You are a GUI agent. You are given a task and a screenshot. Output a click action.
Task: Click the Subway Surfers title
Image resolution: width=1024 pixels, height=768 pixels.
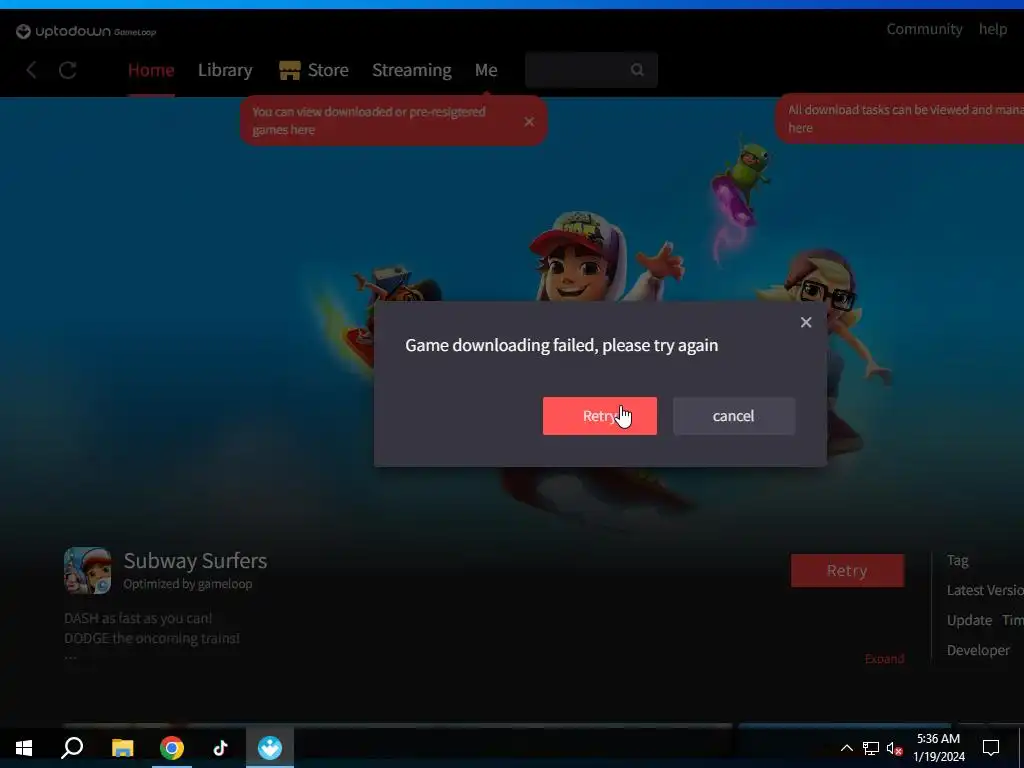(195, 560)
